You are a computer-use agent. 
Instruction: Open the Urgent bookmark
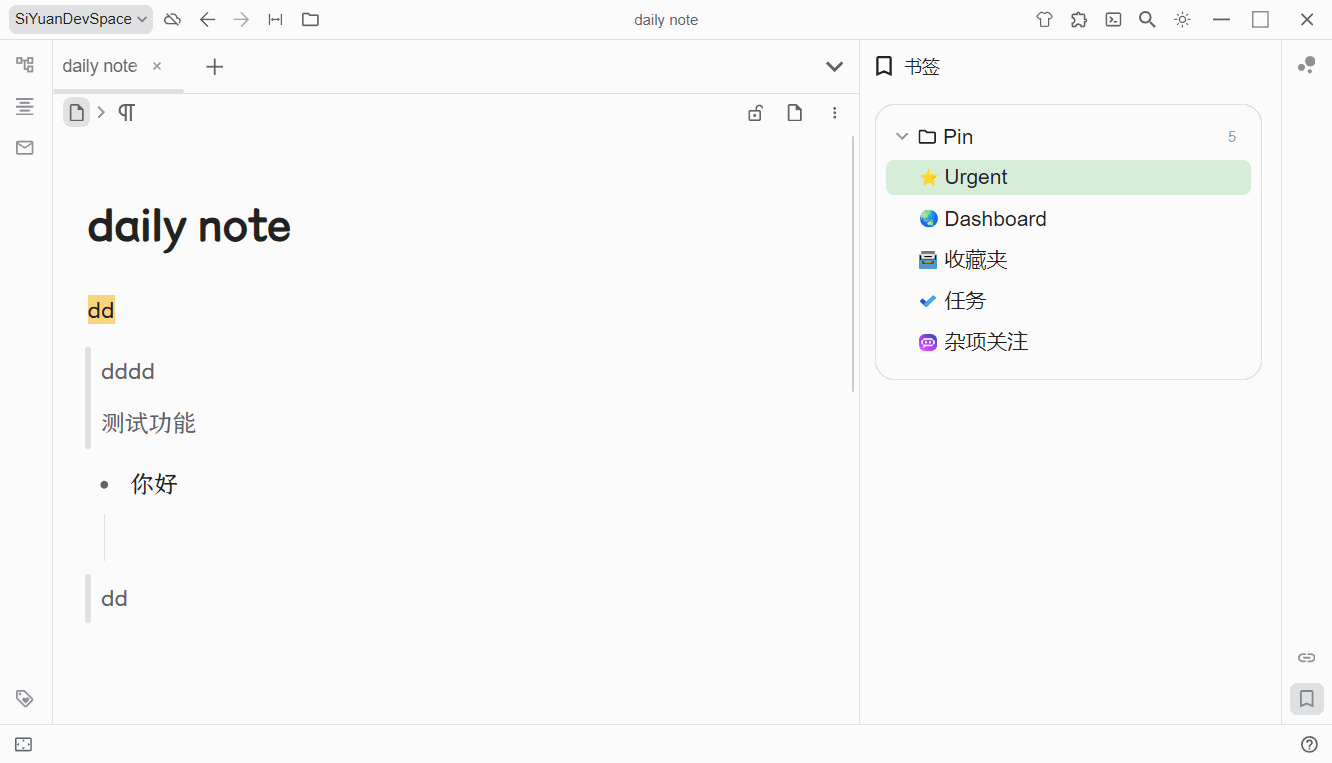[1068, 177]
